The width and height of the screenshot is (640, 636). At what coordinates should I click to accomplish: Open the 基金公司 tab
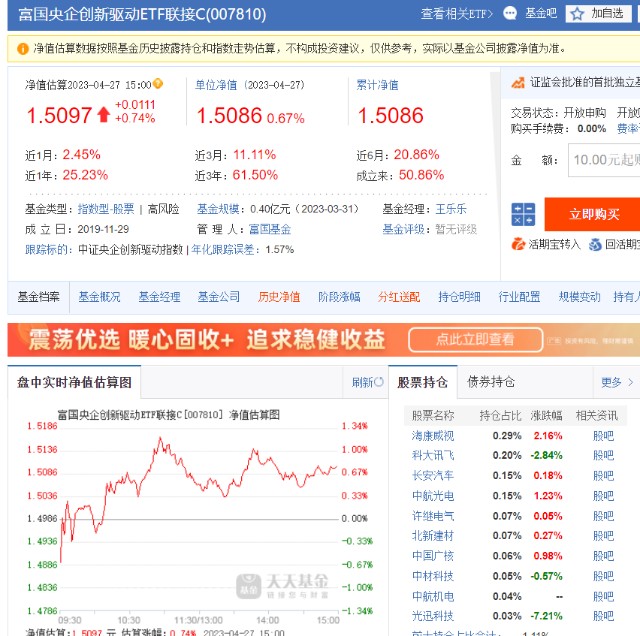219,297
